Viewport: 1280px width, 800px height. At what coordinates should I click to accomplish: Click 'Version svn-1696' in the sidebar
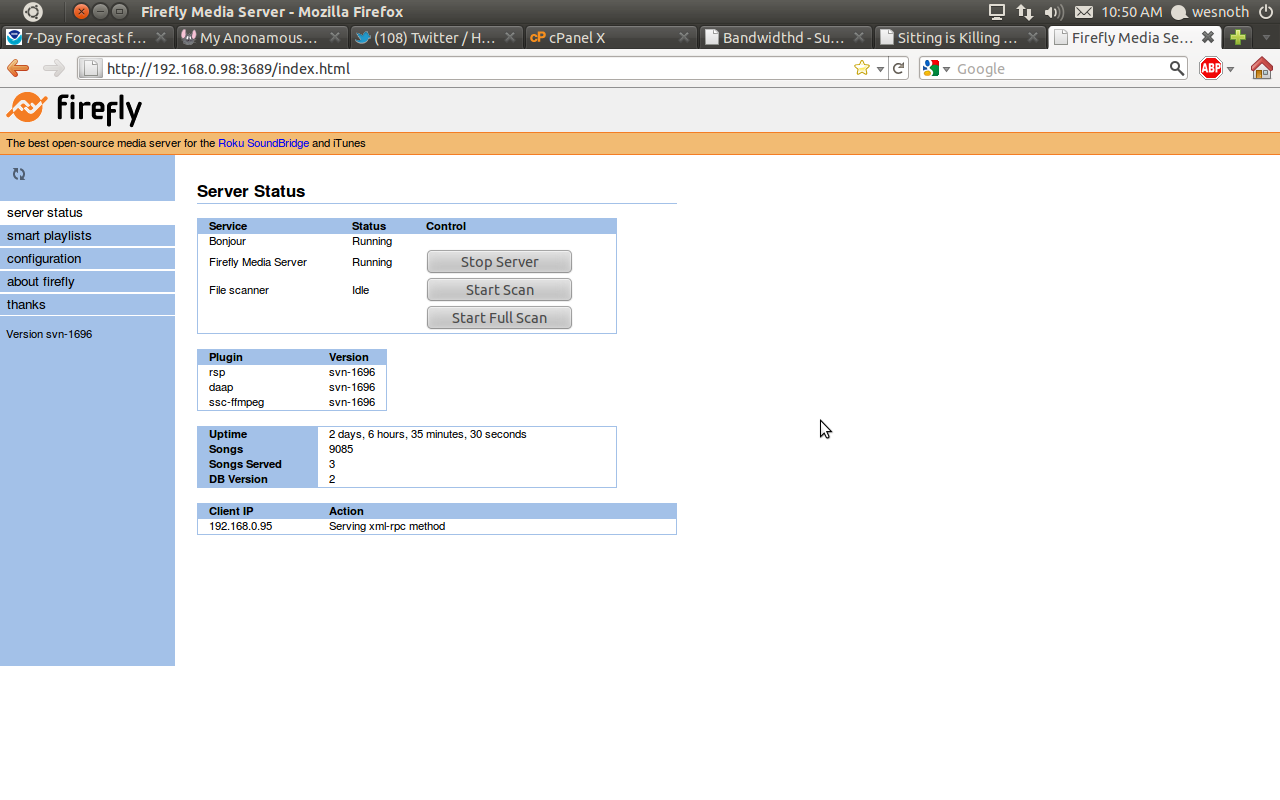coord(49,334)
